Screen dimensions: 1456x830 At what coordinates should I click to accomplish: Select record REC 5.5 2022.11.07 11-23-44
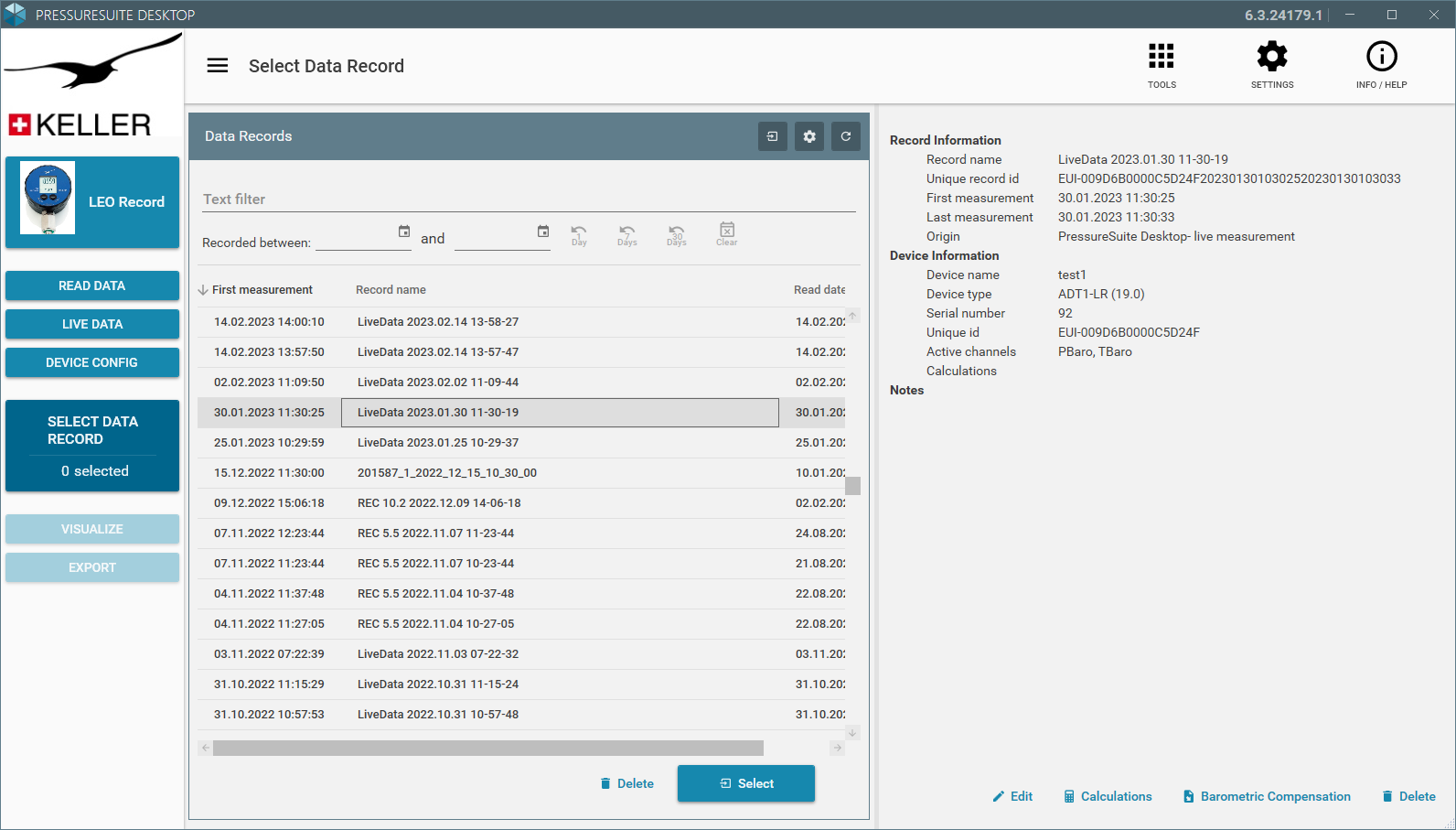(x=521, y=534)
